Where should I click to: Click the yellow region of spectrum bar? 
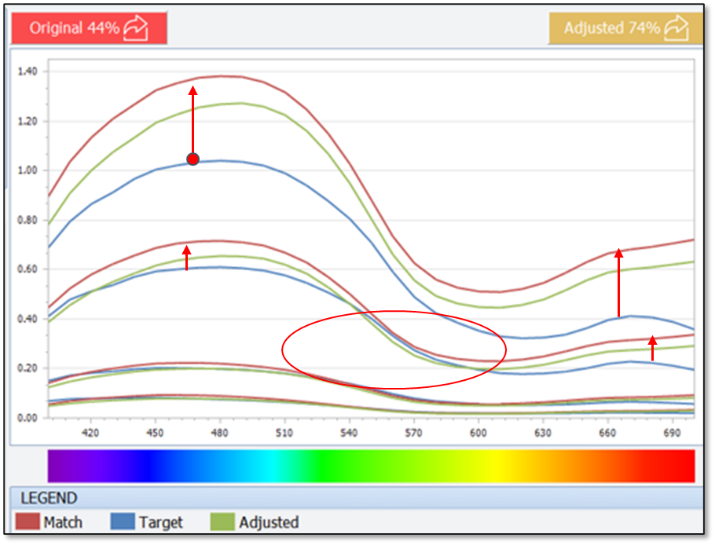tap(497, 466)
